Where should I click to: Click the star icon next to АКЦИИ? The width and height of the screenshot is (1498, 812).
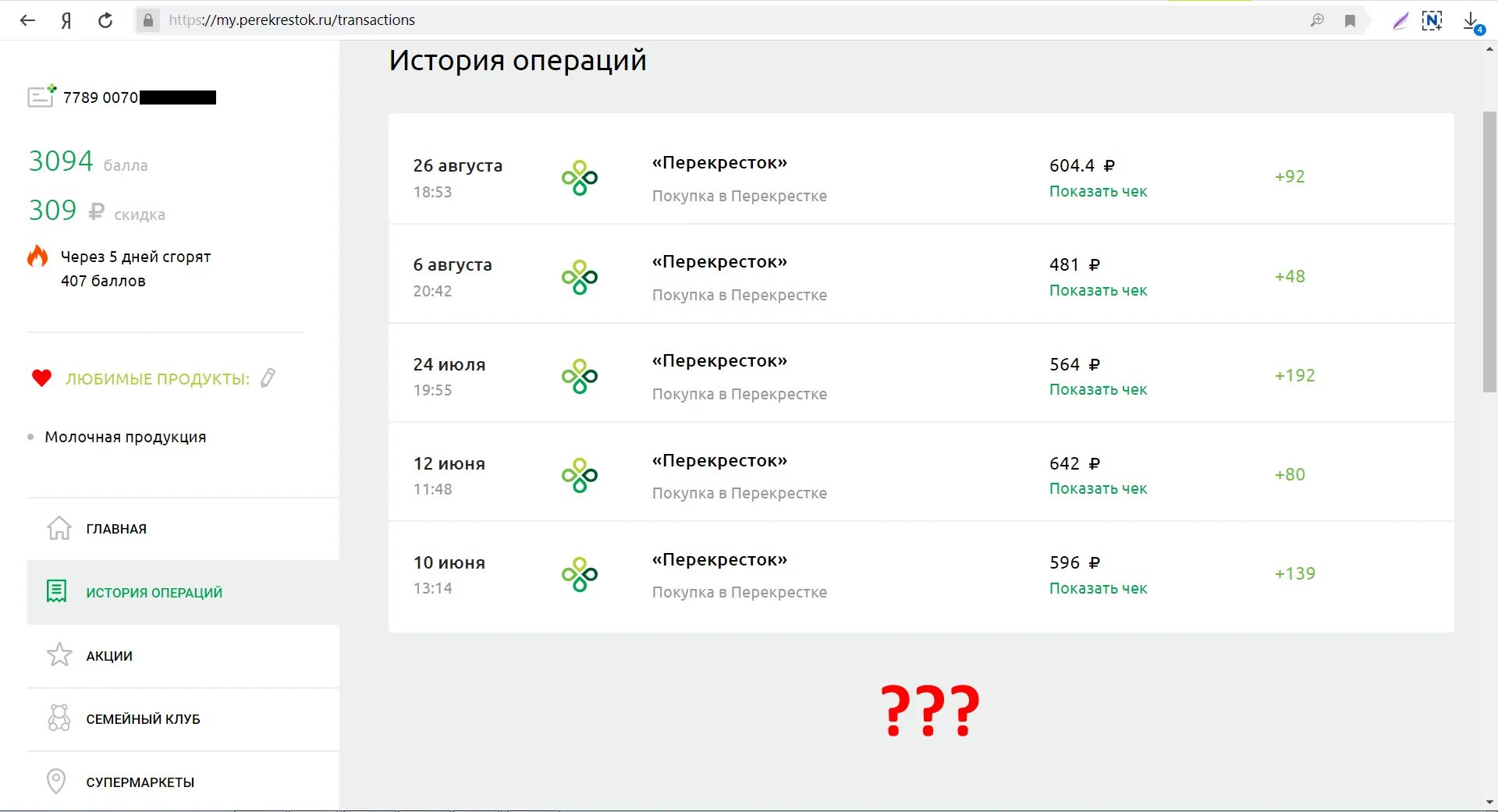pyautogui.click(x=59, y=654)
